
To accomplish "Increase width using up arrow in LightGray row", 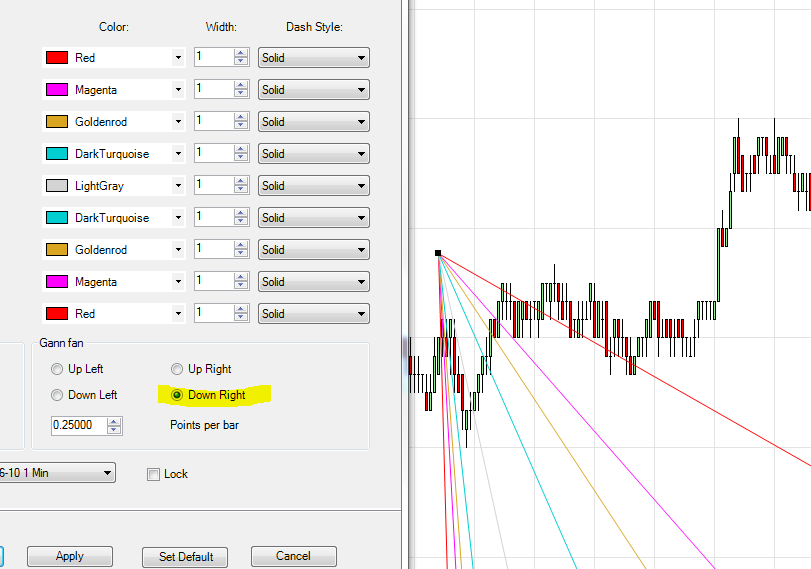I will coord(241,182).
